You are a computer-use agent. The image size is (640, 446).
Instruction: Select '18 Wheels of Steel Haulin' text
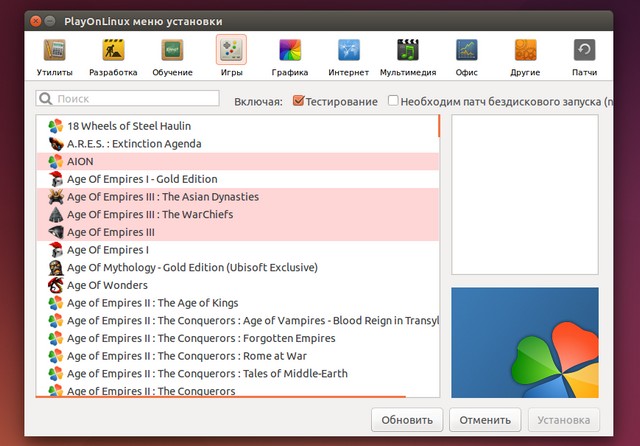pos(129,126)
